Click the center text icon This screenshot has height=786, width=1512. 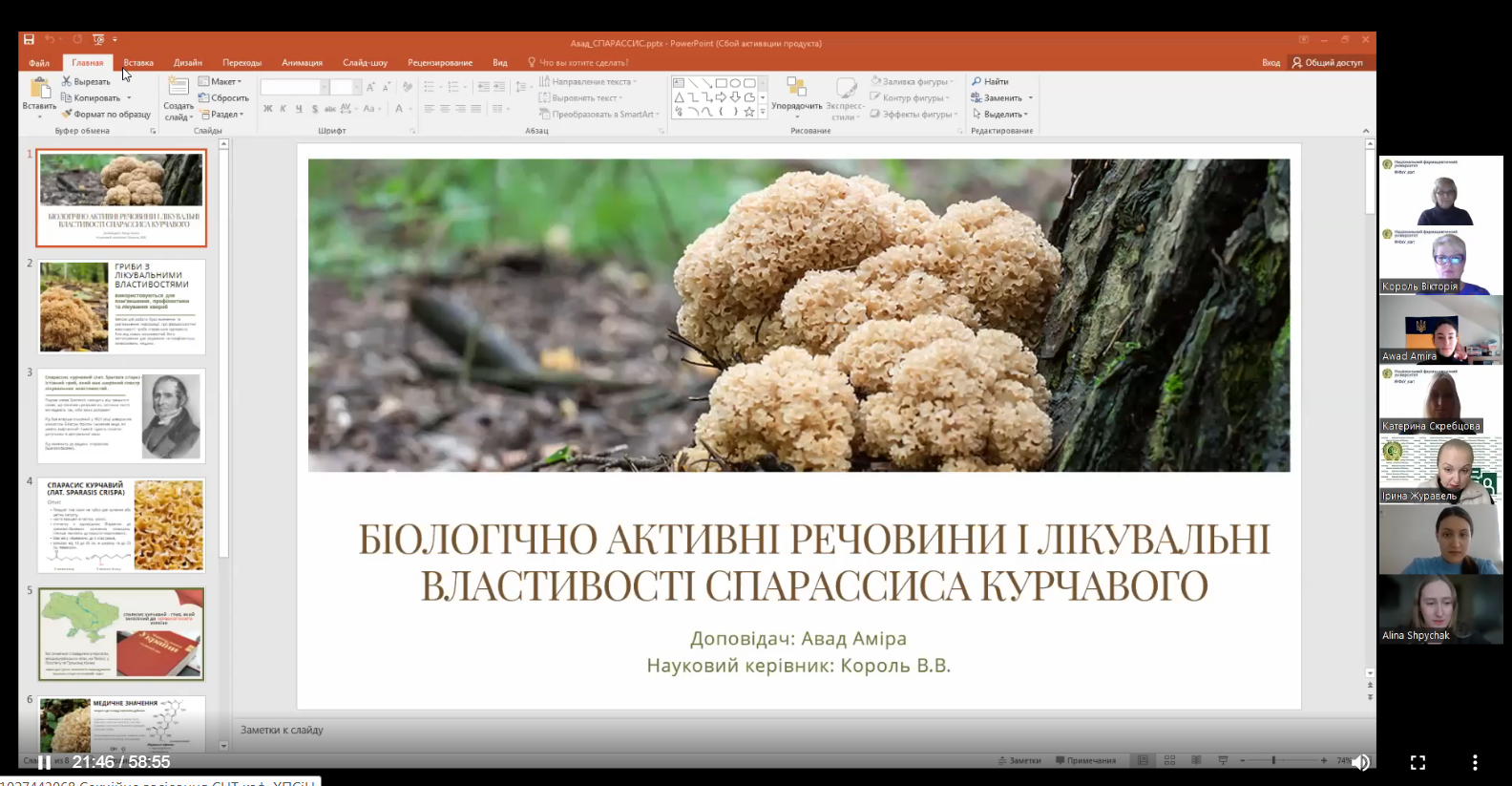[x=445, y=109]
